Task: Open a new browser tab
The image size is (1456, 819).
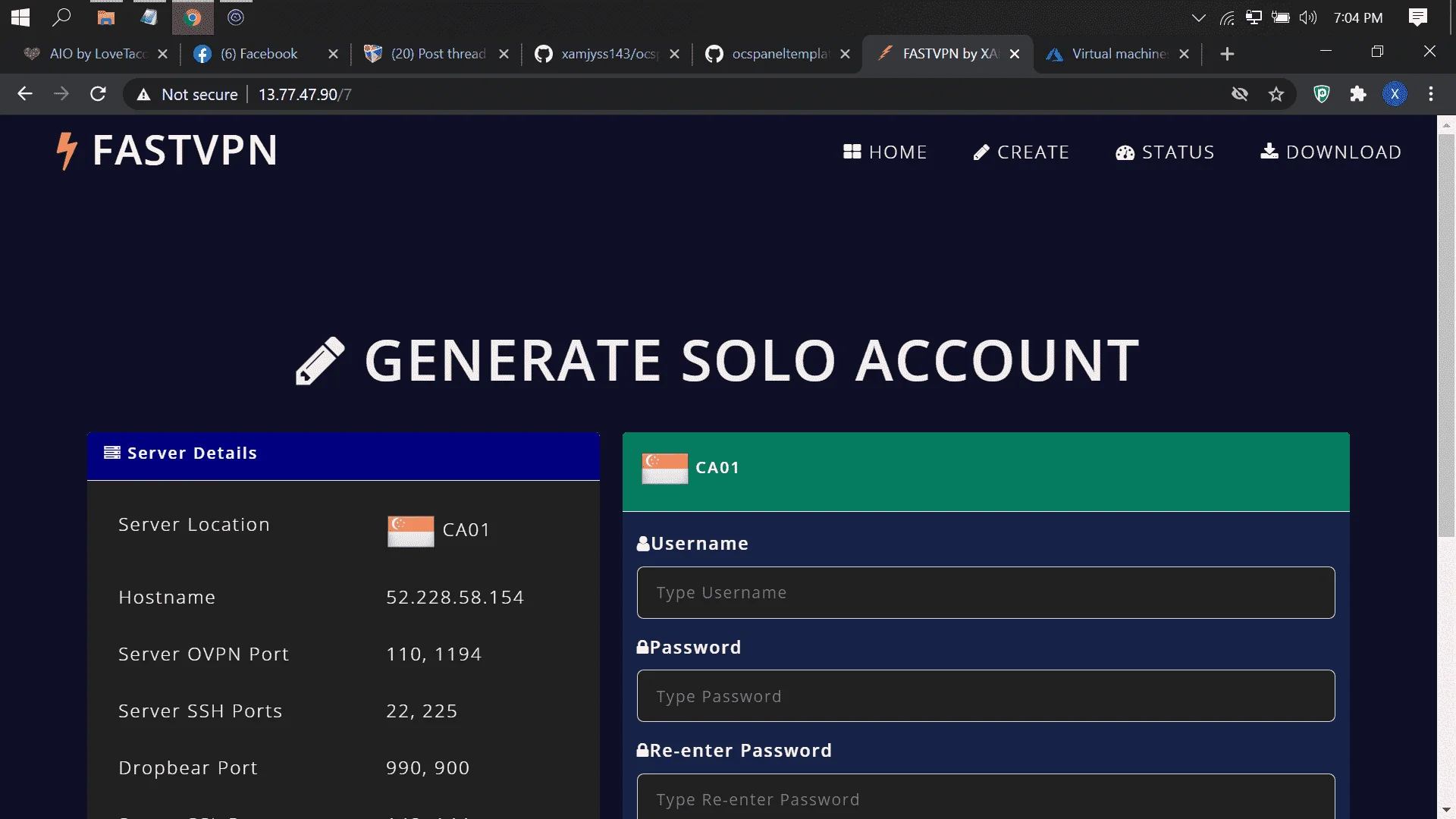Action: (x=1227, y=54)
